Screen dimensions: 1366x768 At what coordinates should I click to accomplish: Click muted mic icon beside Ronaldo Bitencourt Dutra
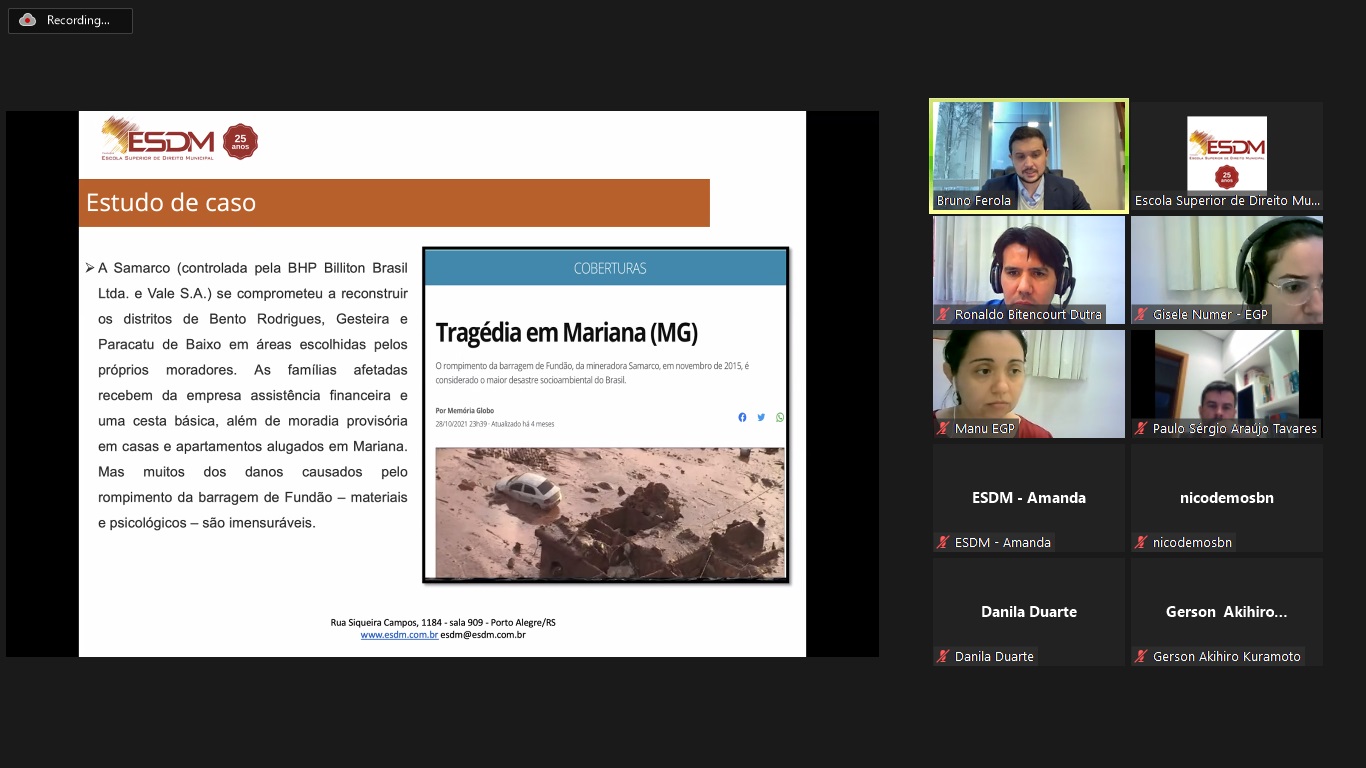point(943,314)
